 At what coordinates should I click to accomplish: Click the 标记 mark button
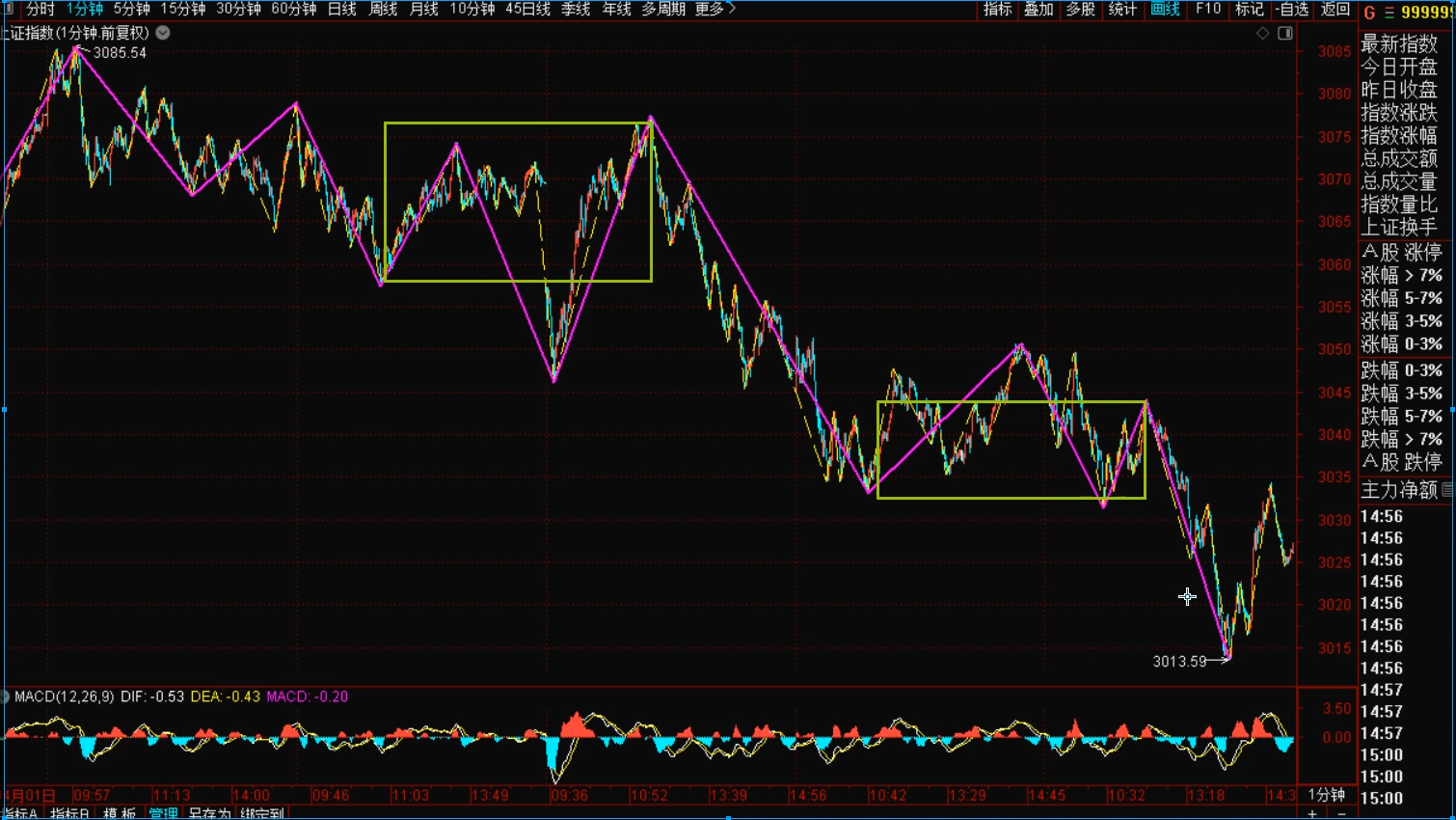1249,9
